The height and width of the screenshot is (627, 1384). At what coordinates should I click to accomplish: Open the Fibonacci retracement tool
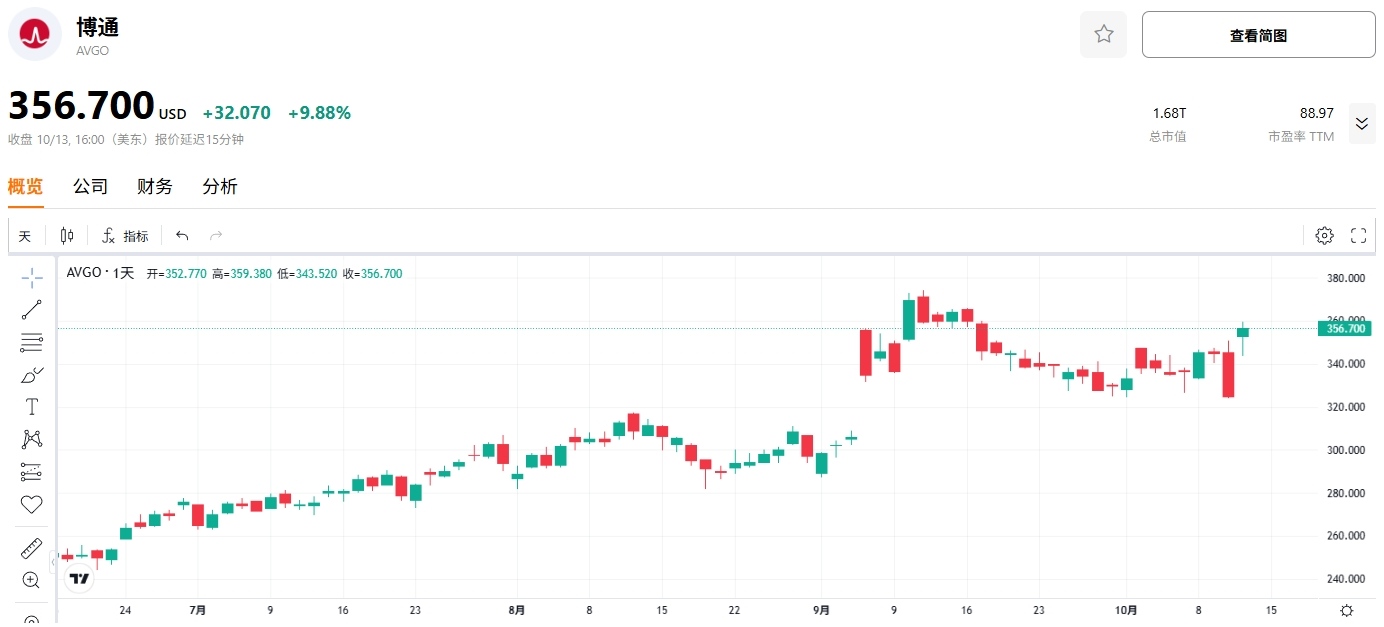[32, 342]
